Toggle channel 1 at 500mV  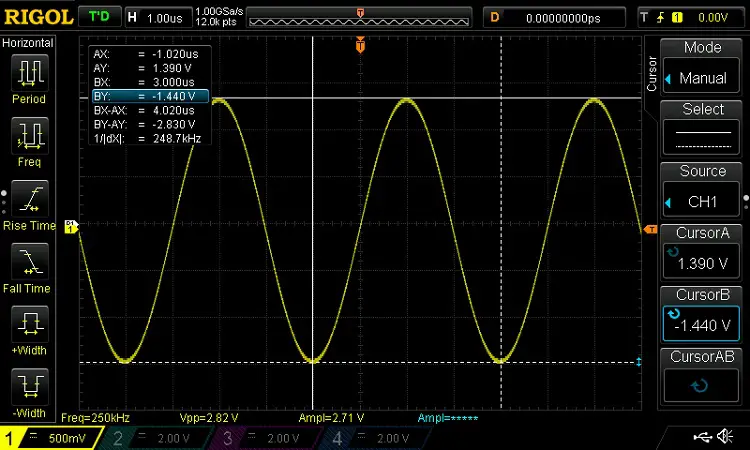pos(50,438)
